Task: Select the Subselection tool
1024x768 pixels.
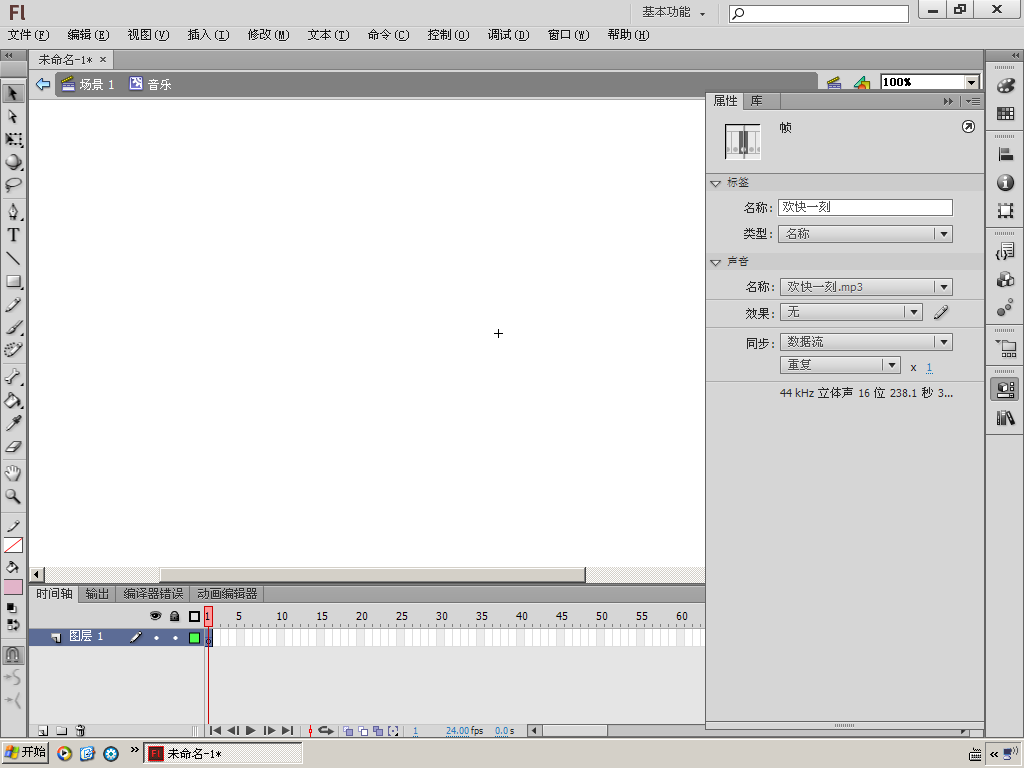Action: click(13, 116)
